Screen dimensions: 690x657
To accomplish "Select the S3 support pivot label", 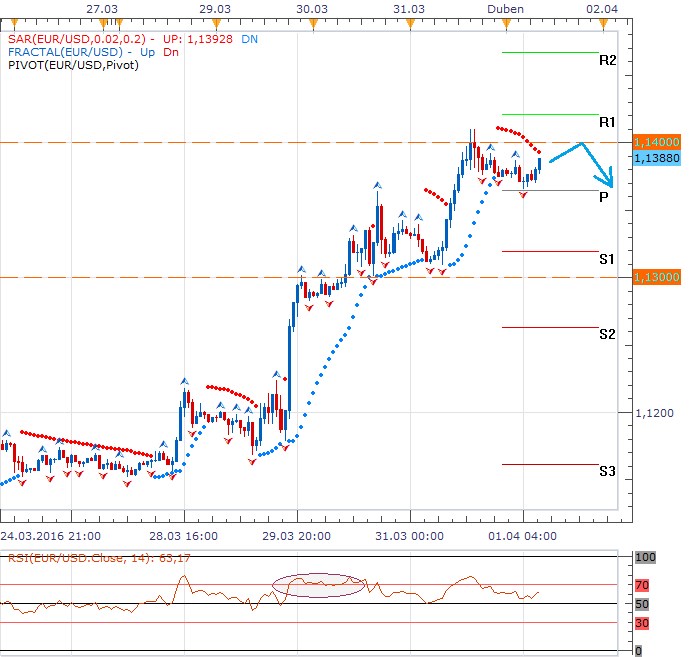I will [x=607, y=471].
